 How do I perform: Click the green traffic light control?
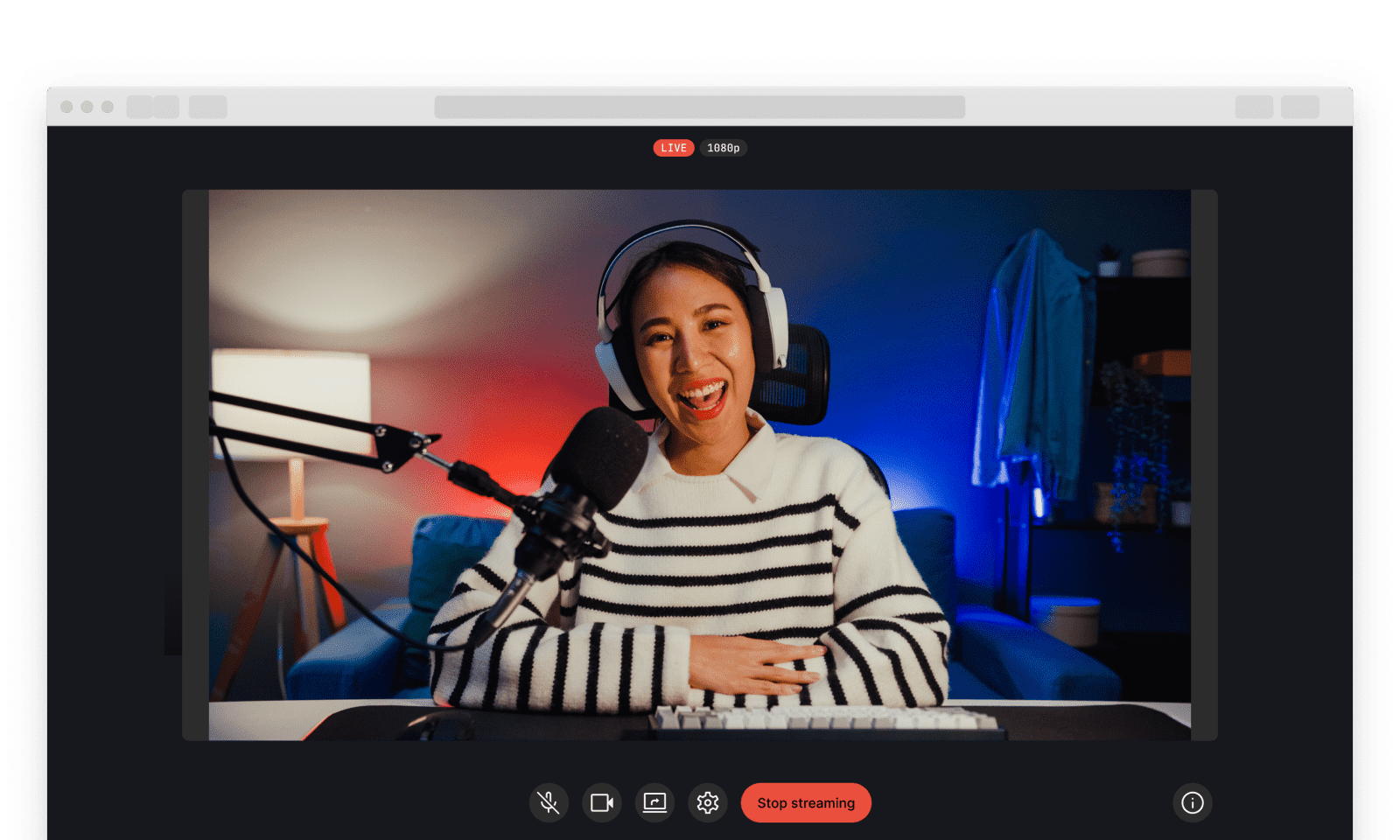(x=107, y=107)
